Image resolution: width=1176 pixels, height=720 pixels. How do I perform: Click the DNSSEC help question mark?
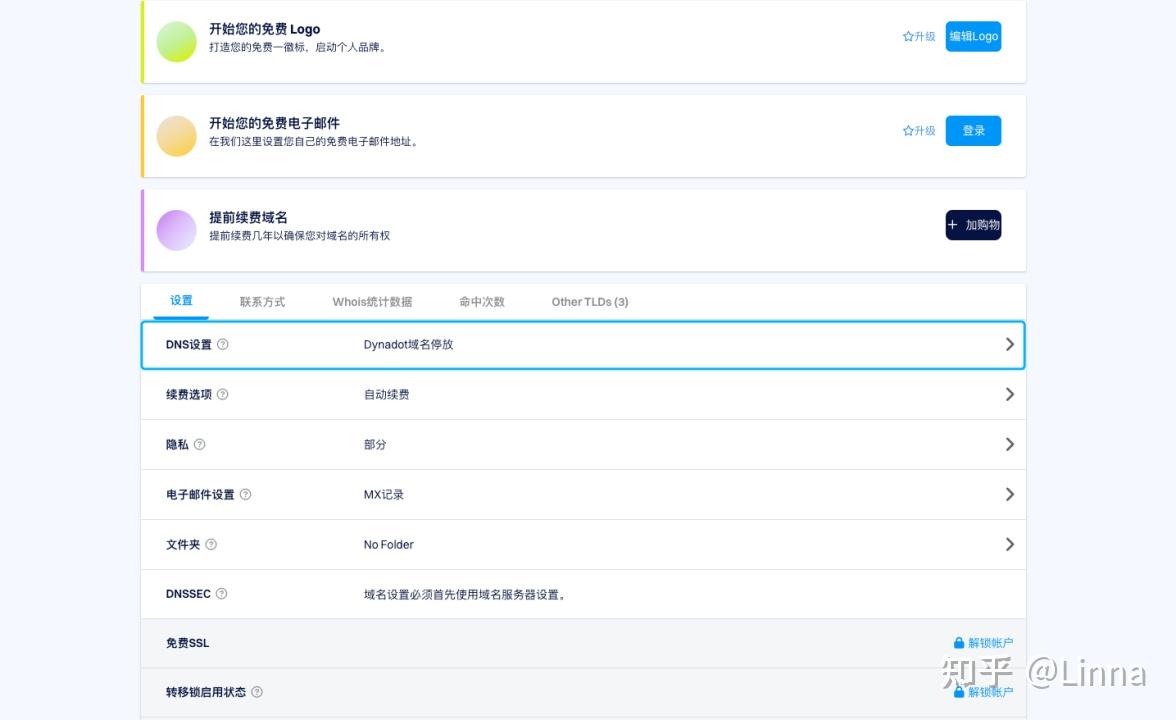tap(221, 594)
